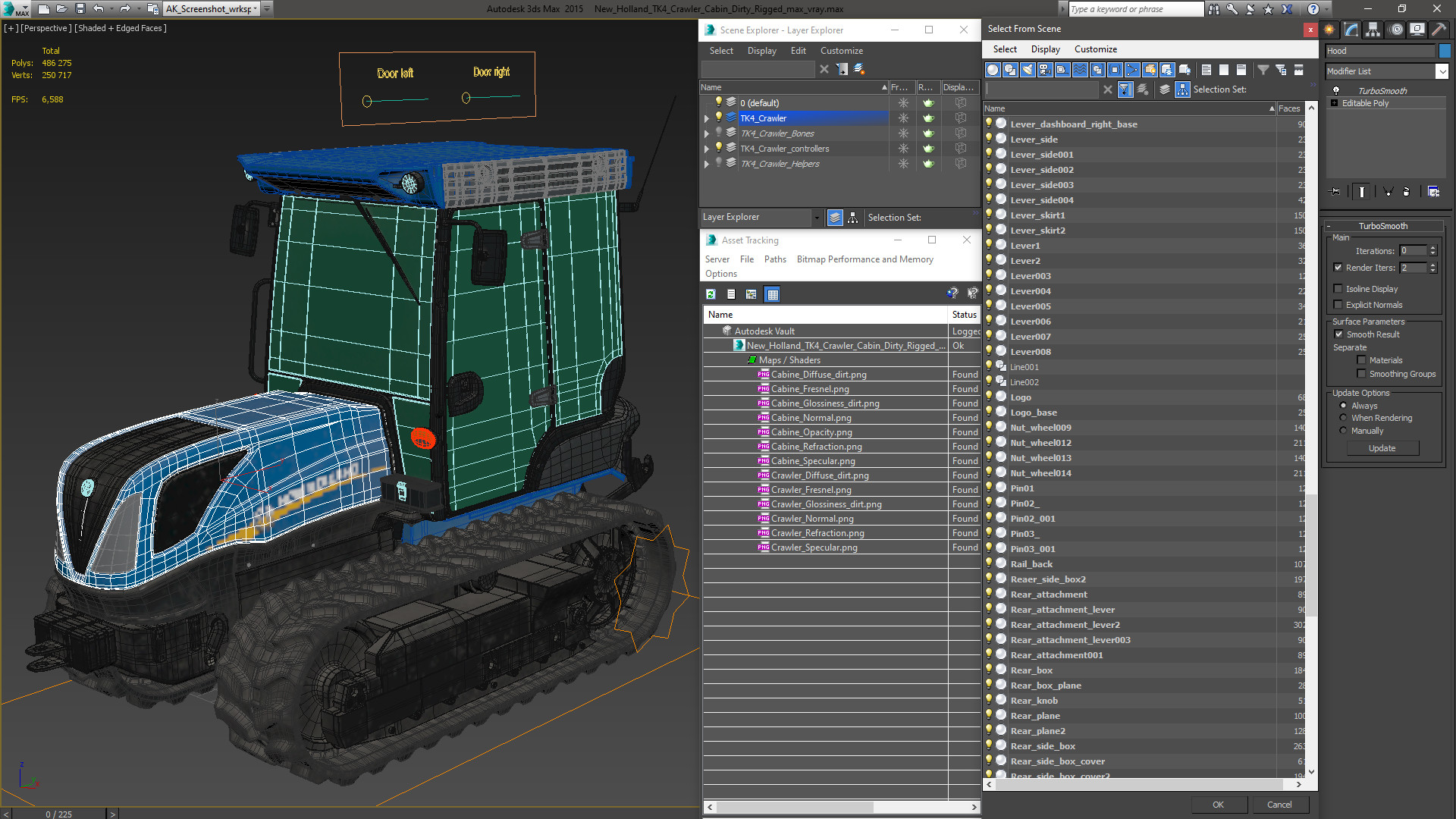The image size is (1456, 819).
Task: Enable Separate by Smoothing Groups checkbox
Action: (x=1361, y=374)
